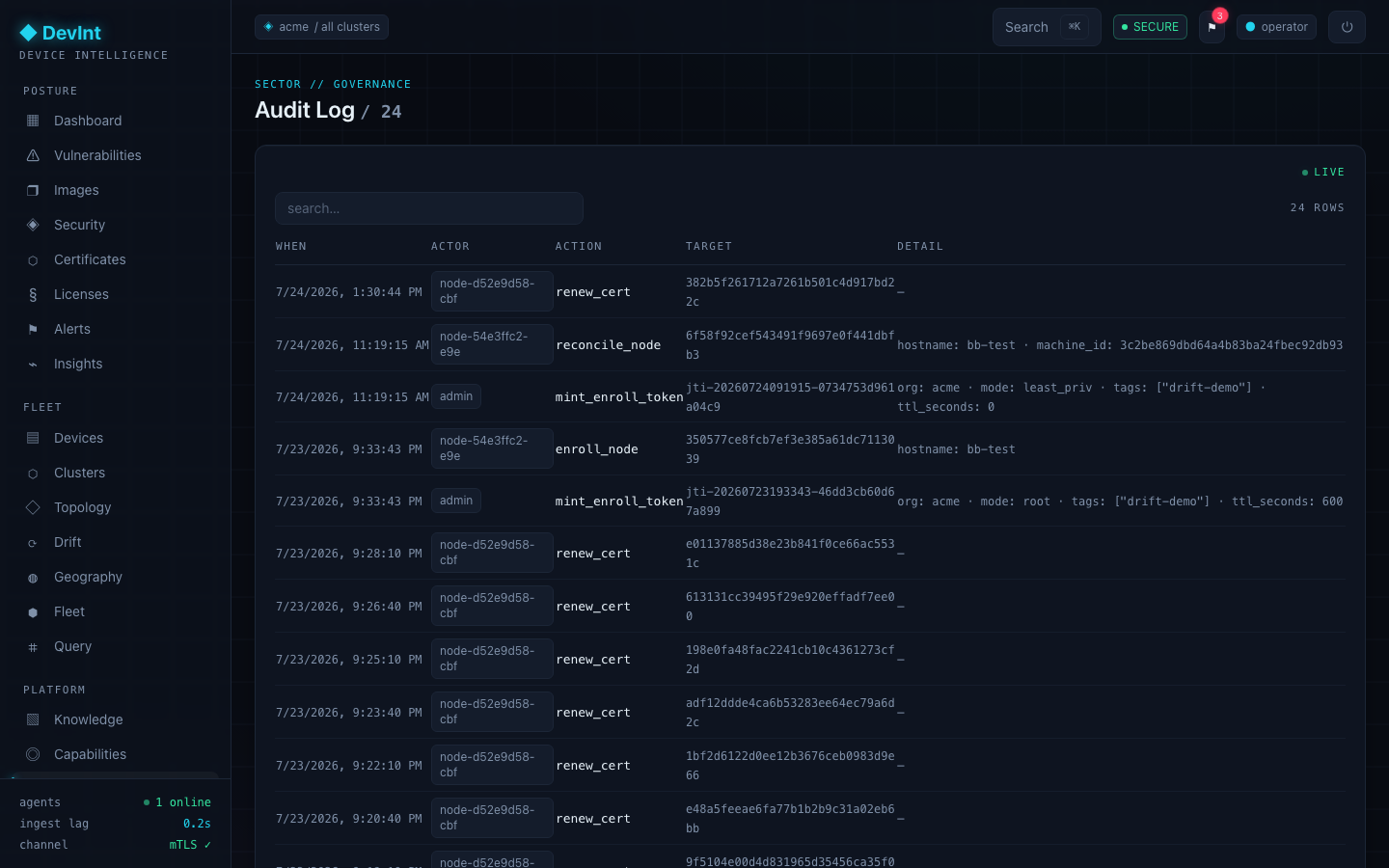
Task: Click the Topology diamond icon
Action: pos(33,507)
